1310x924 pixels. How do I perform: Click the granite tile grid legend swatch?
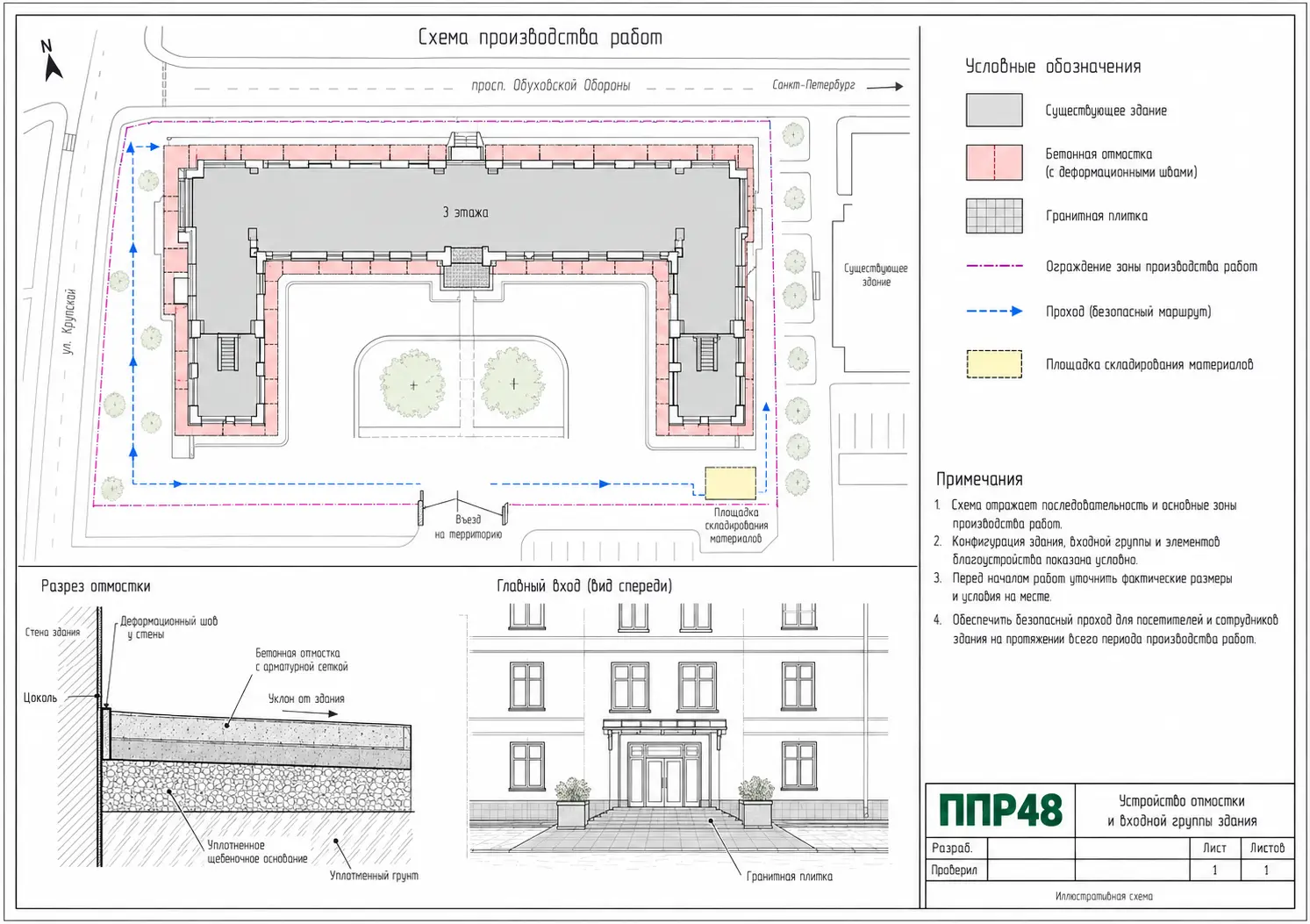994,216
